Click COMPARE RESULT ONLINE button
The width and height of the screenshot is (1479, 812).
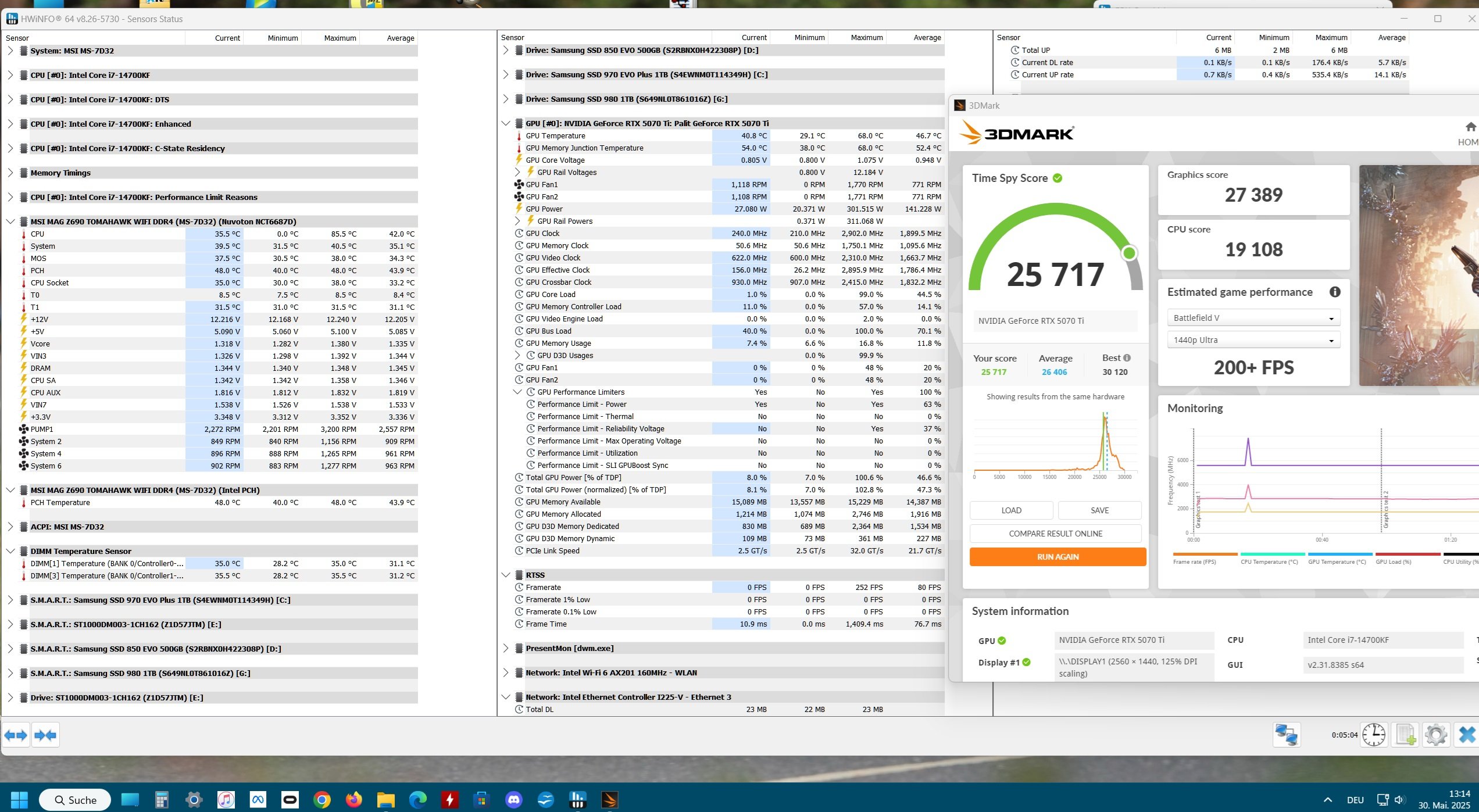pyautogui.click(x=1055, y=534)
